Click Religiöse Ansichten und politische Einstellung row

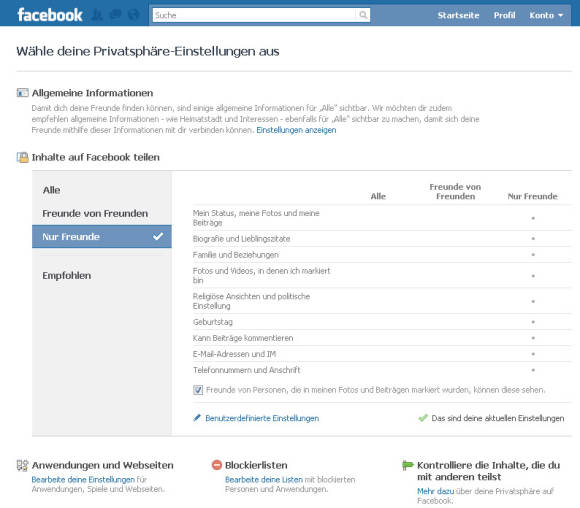click(x=382, y=301)
